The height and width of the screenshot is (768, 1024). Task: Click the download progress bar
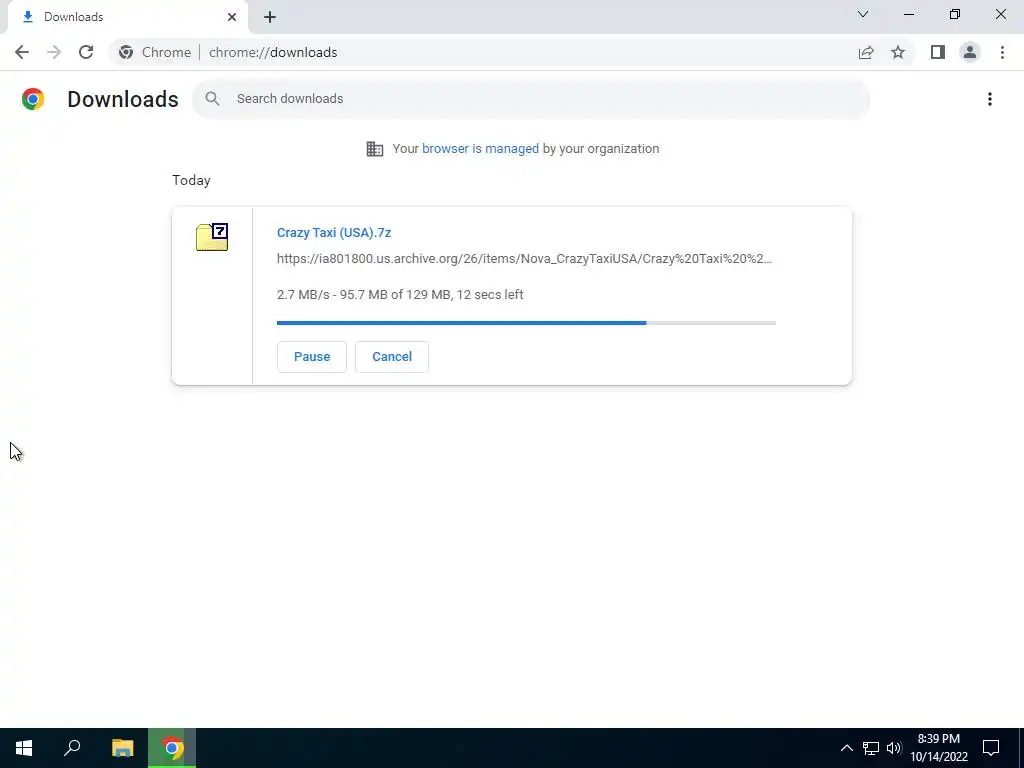[x=526, y=323]
